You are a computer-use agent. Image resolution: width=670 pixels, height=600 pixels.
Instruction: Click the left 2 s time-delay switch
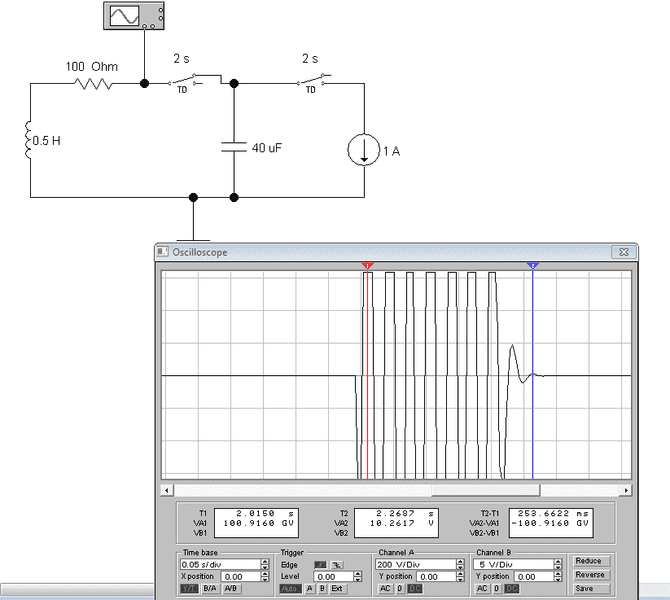tap(193, 80)
